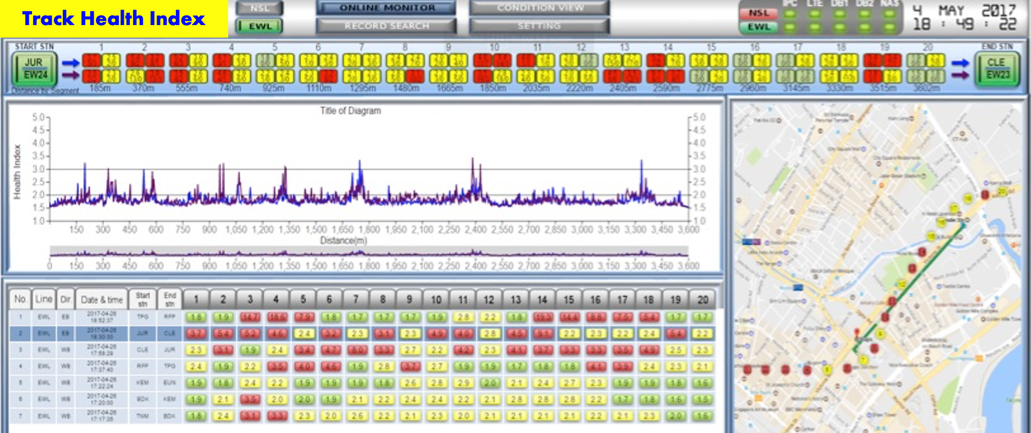This screenshot has width=1031, height=433.
Task: Click the LTE status light in NSL row
Action: [815, 13]
